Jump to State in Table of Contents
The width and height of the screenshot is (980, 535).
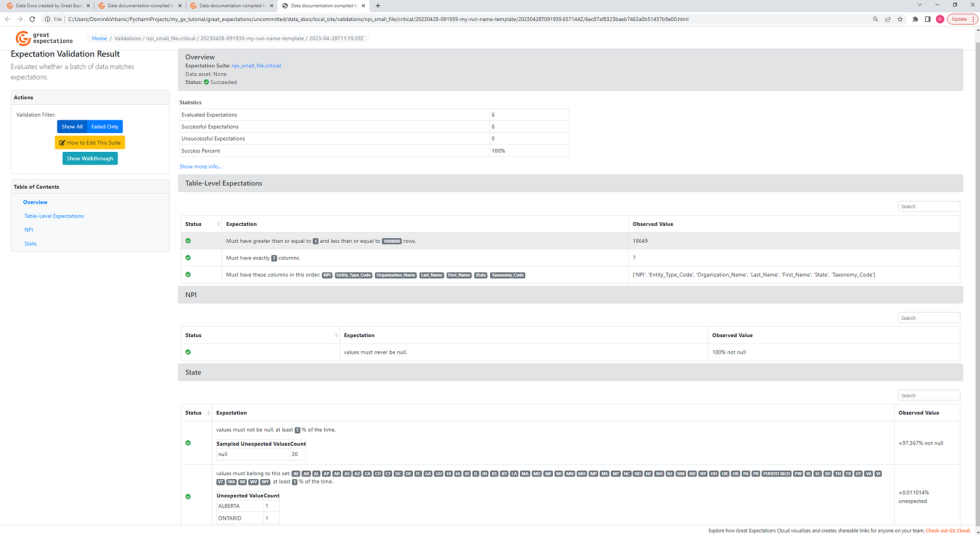pos(30,244)
